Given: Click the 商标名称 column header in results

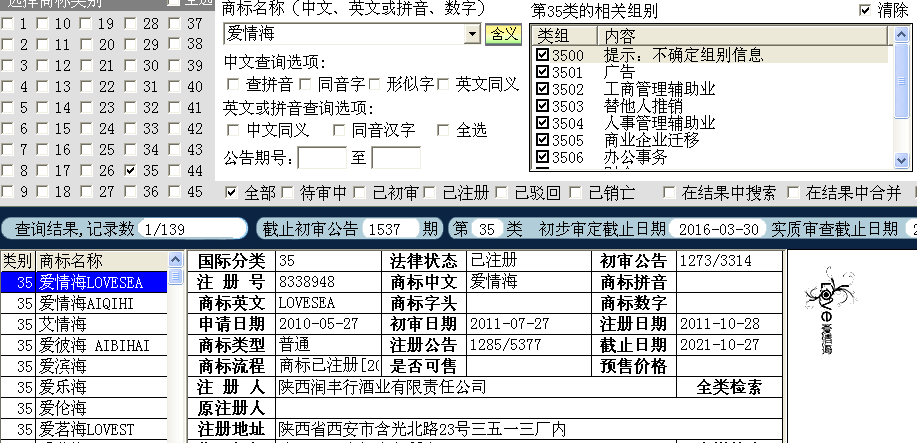Looking at the screenshot, I should pos(102,260).
